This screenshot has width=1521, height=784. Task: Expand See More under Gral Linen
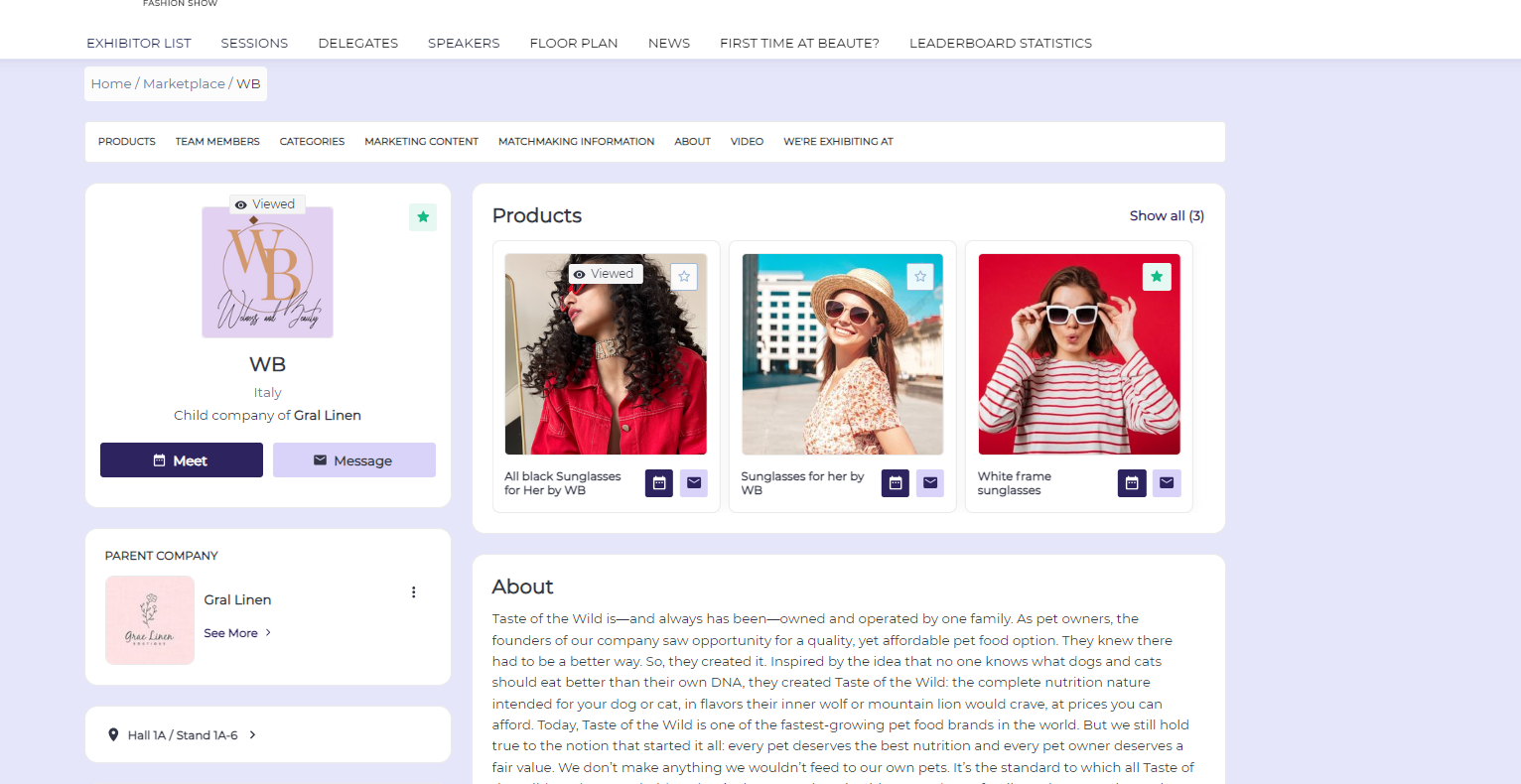coord(237,633)
